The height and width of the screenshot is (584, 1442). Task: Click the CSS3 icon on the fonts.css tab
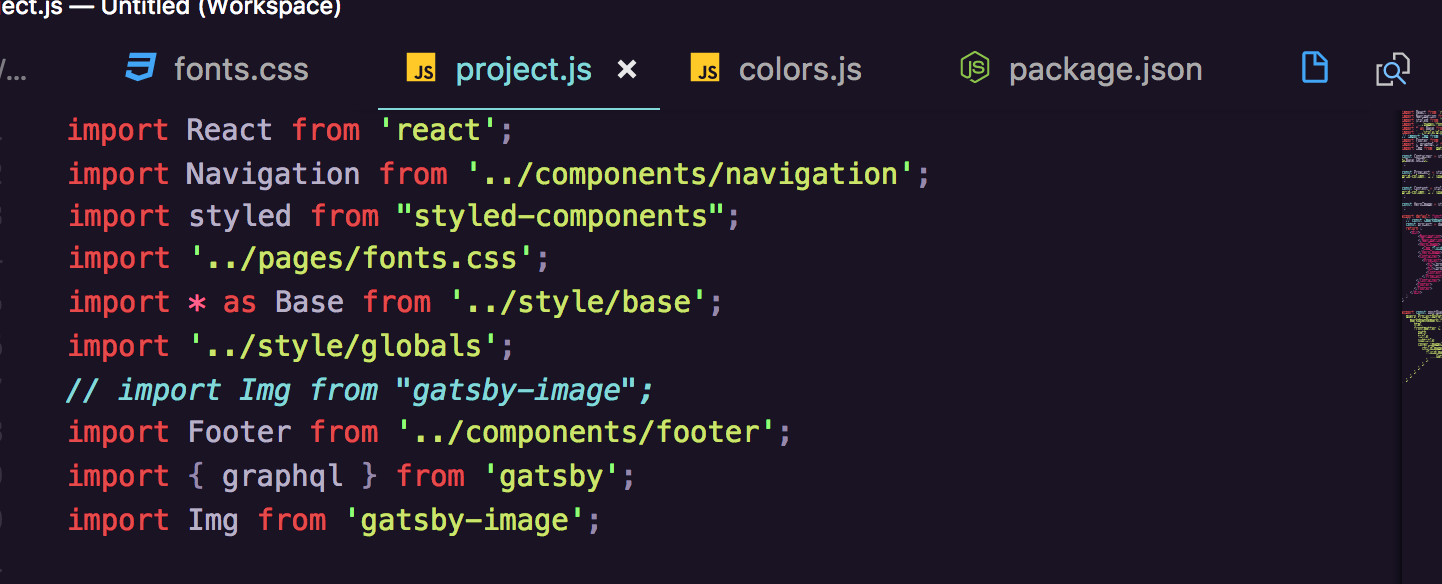coord(140,68)
